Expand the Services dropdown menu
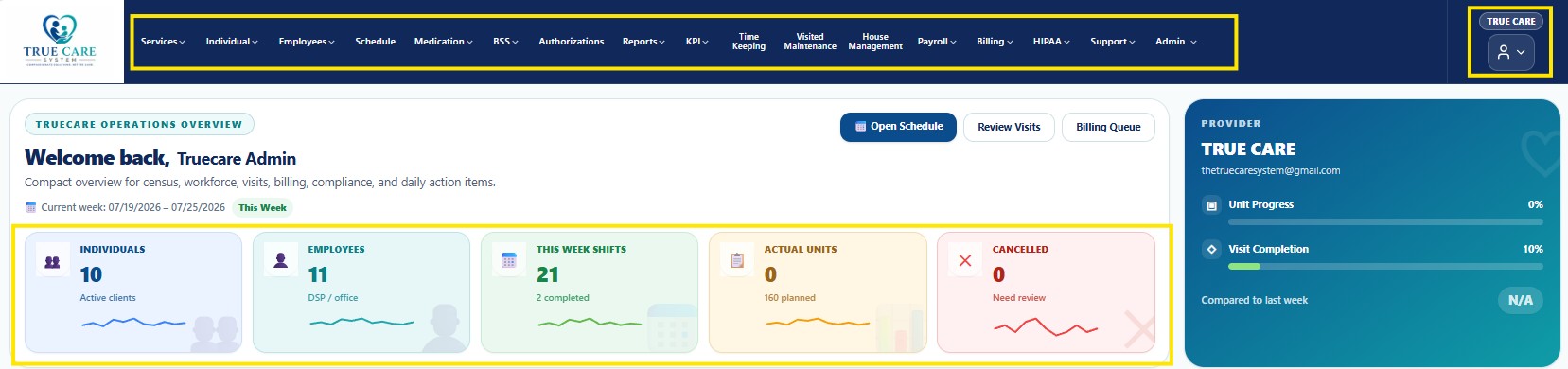This screenshot has width=1568, height=369. coord(163,42)
